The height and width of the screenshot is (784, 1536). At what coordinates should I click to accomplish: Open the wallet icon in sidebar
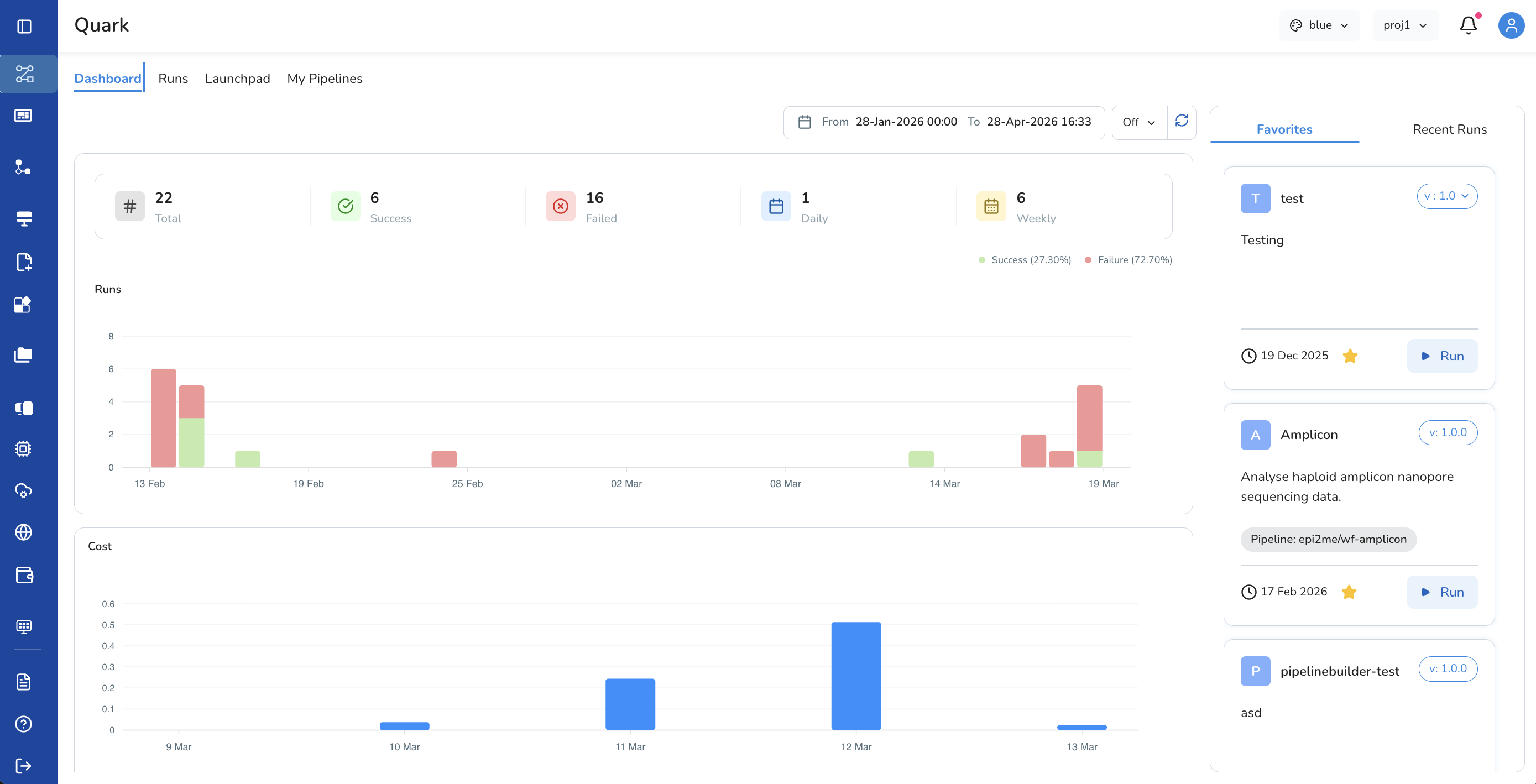[24, 575]
